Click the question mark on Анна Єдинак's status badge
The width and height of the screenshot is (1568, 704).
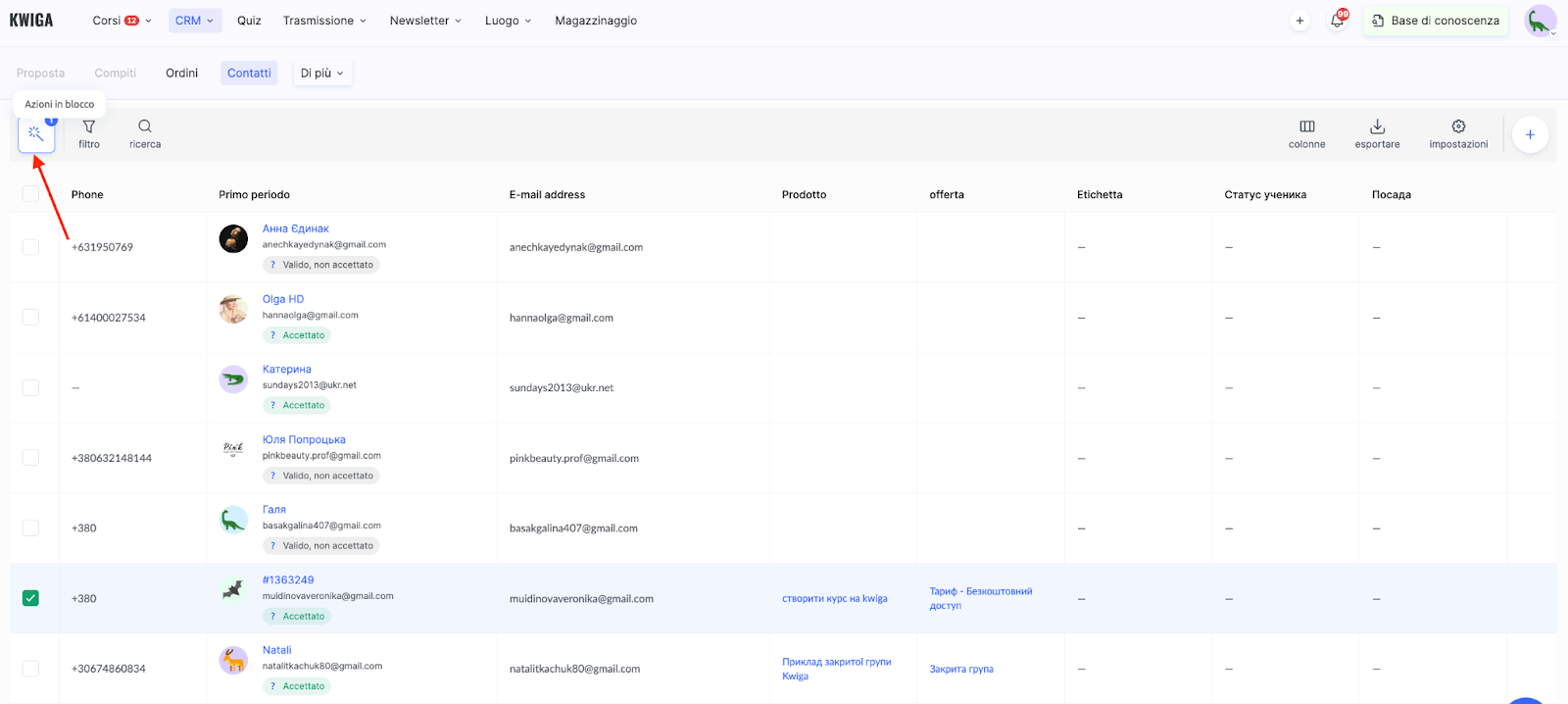(x=272, y=265)
